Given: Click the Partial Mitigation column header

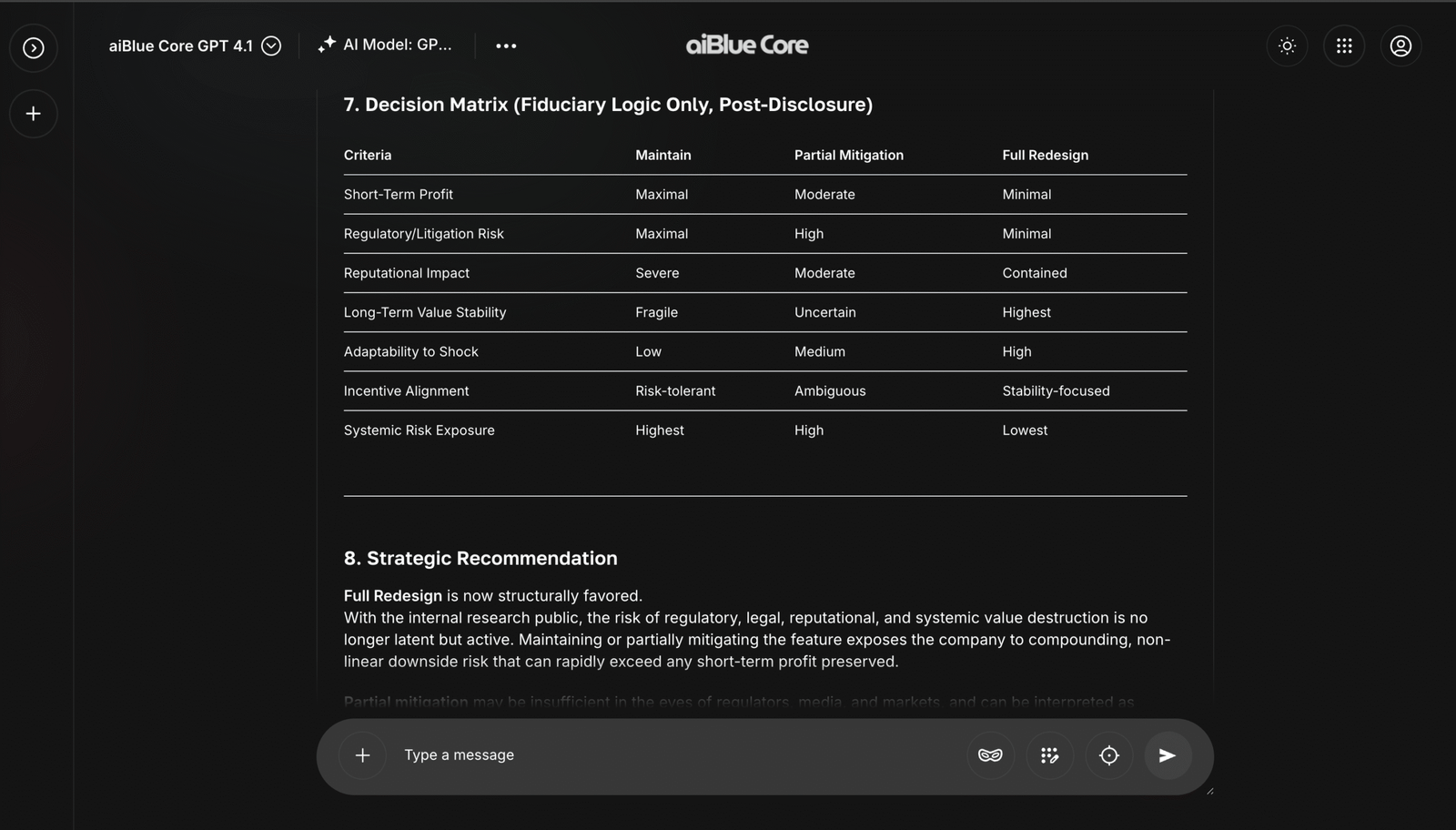Looking at the screenshot, I should coord(848,155).
